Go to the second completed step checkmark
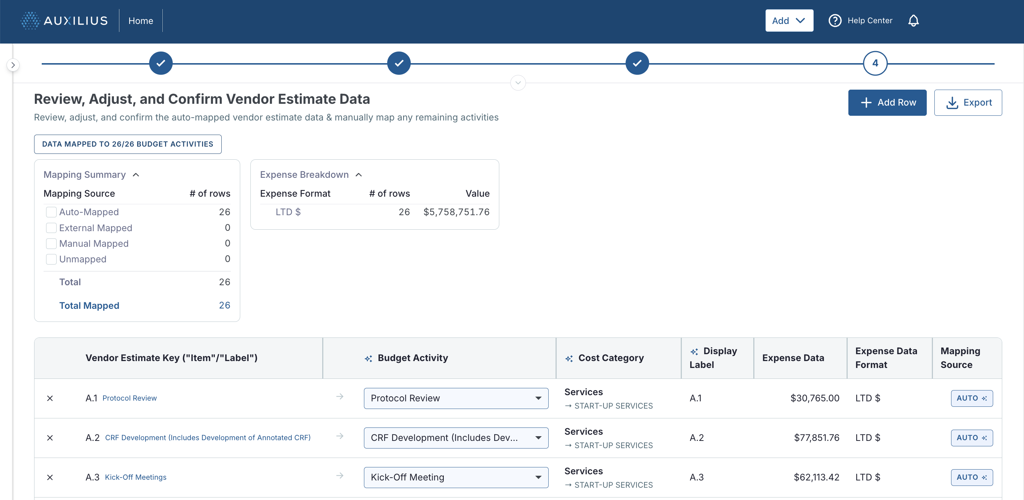The image size is (1024, 500). click(x=399, y=63)
